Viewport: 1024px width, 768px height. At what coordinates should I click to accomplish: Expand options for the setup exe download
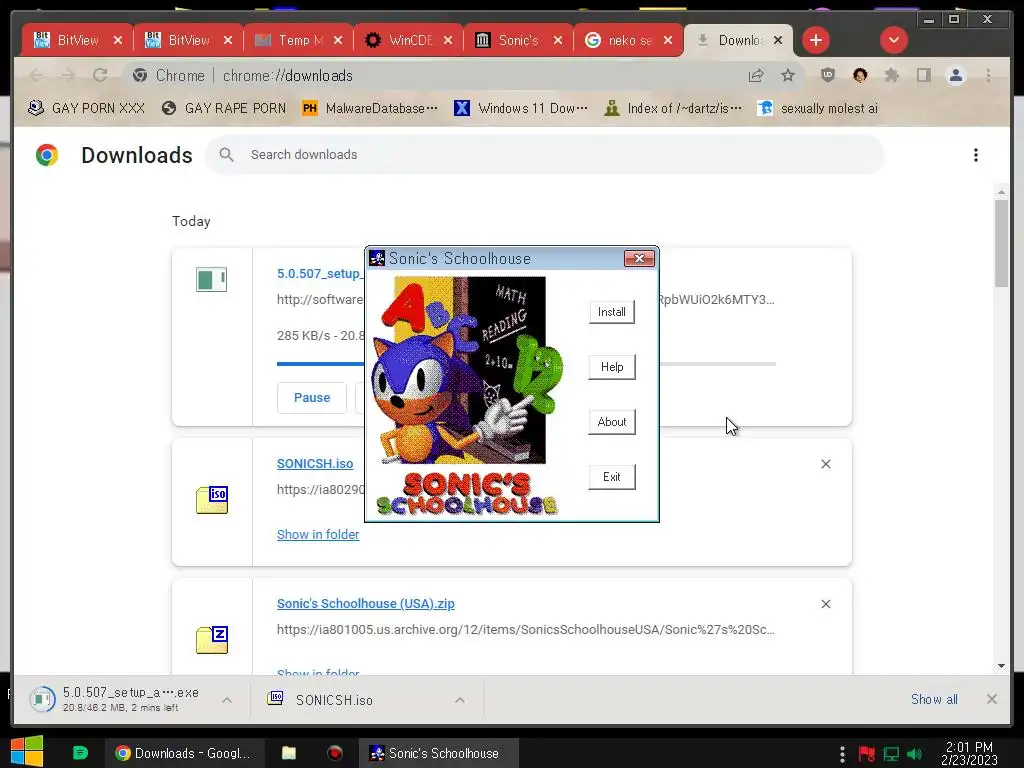click(227, 700)
